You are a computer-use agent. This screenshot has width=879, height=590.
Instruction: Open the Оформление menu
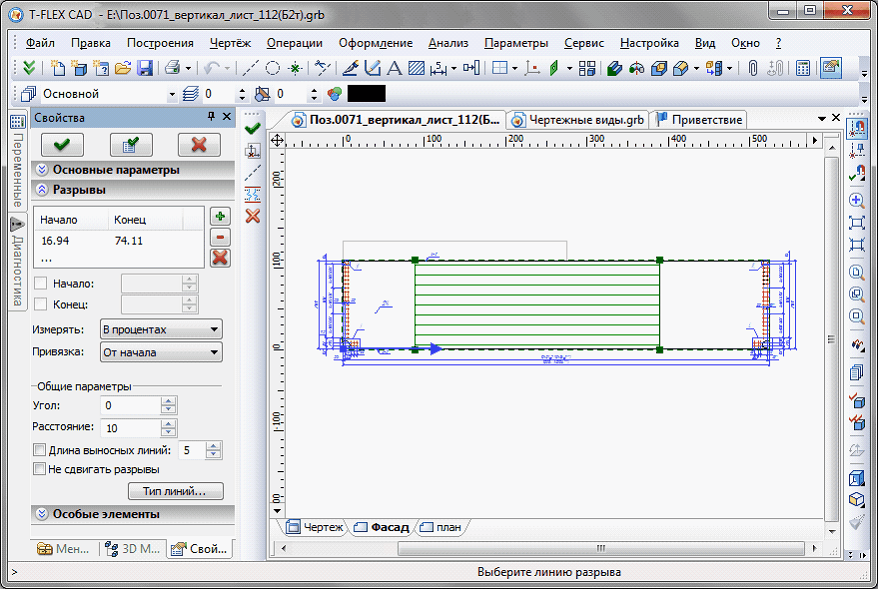pos(376,43)
